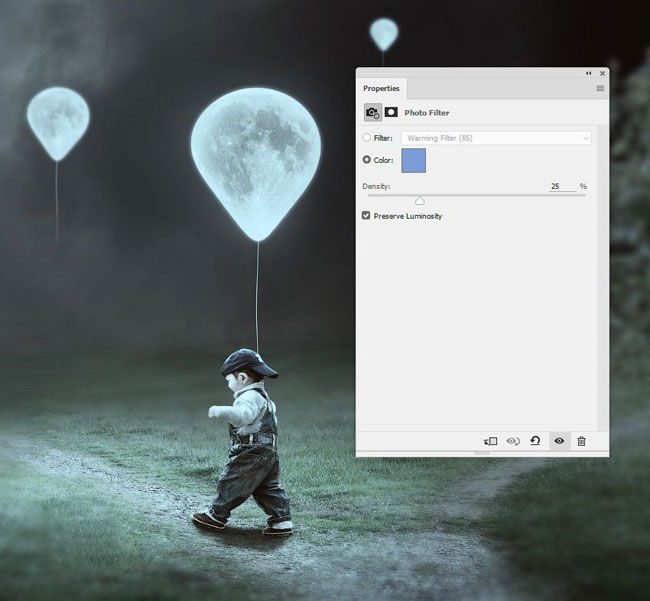Click the Properties panel vertical scrollbar

point(603,278)
